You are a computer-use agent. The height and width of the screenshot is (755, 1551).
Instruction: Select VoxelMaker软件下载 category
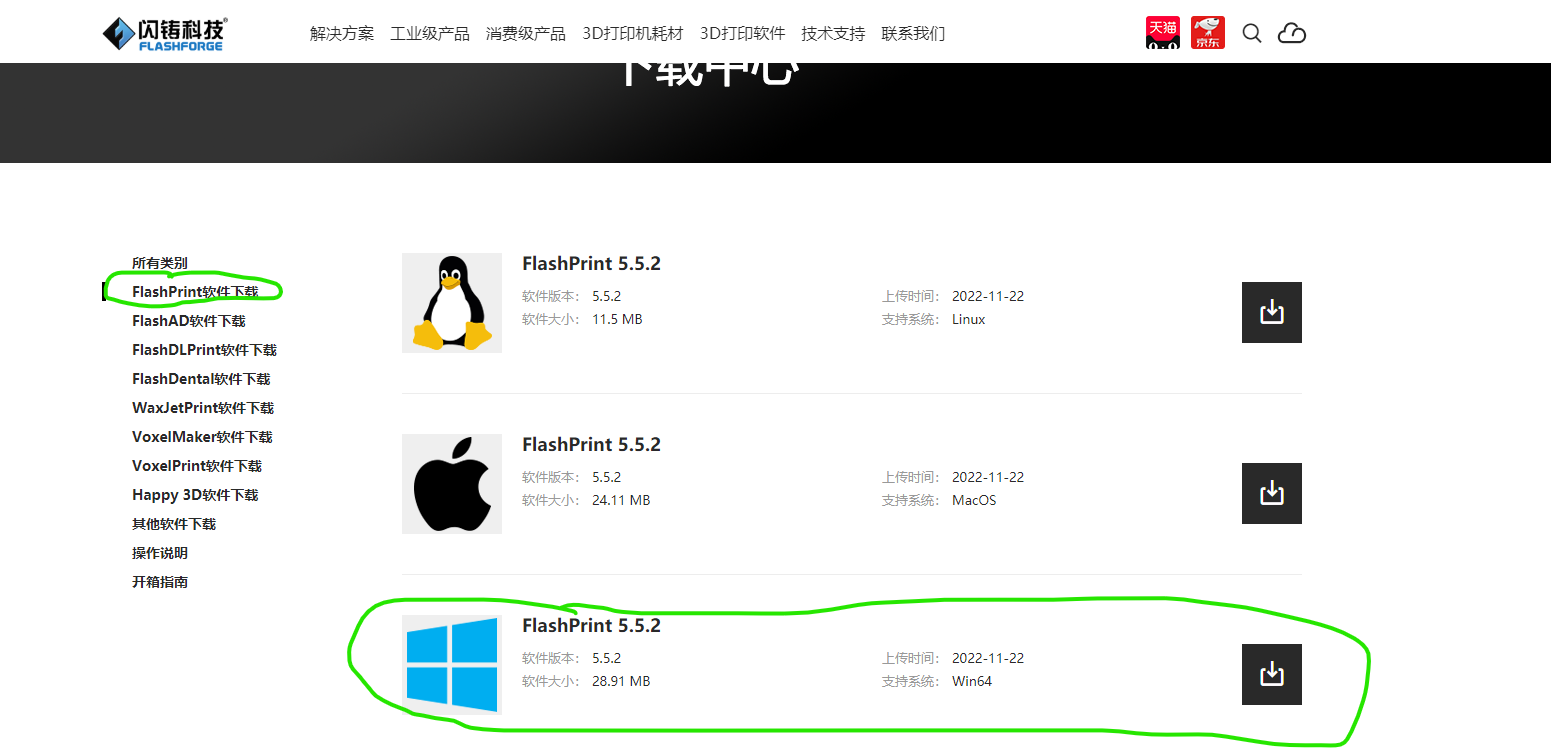[x=202, y=437]
